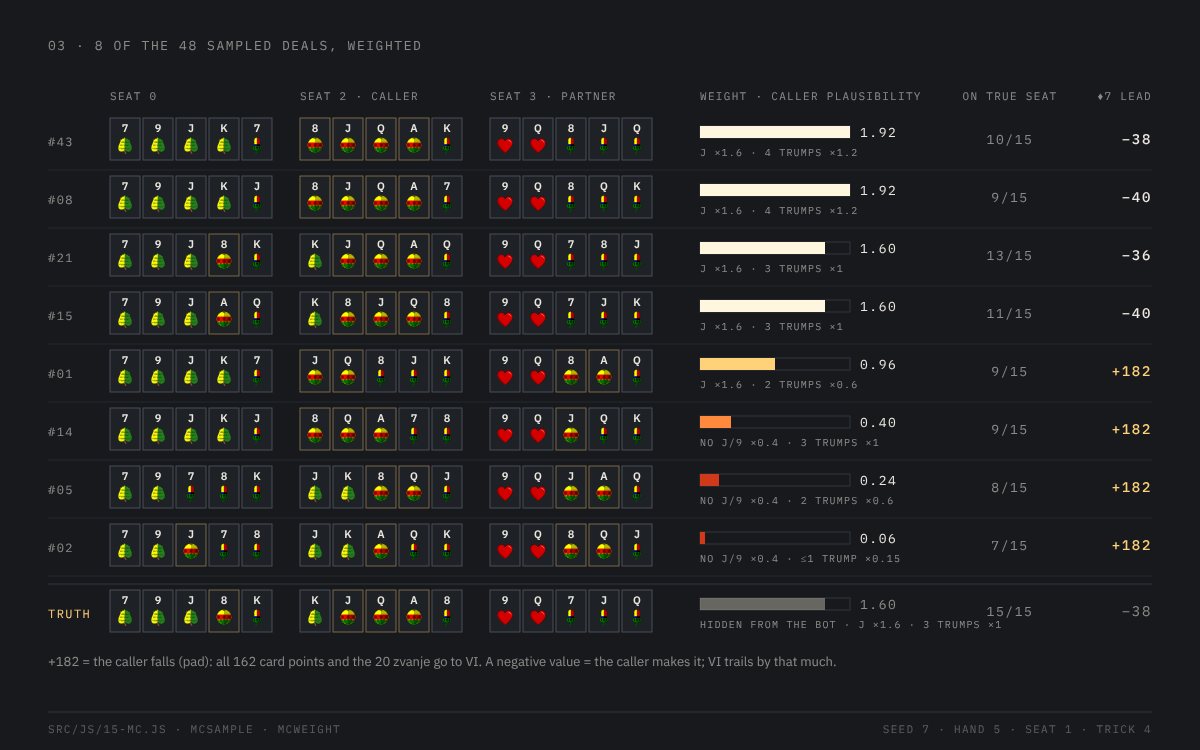Click the WEIGHT · CALLER PLAUSIBILITY header

(811, 97)
